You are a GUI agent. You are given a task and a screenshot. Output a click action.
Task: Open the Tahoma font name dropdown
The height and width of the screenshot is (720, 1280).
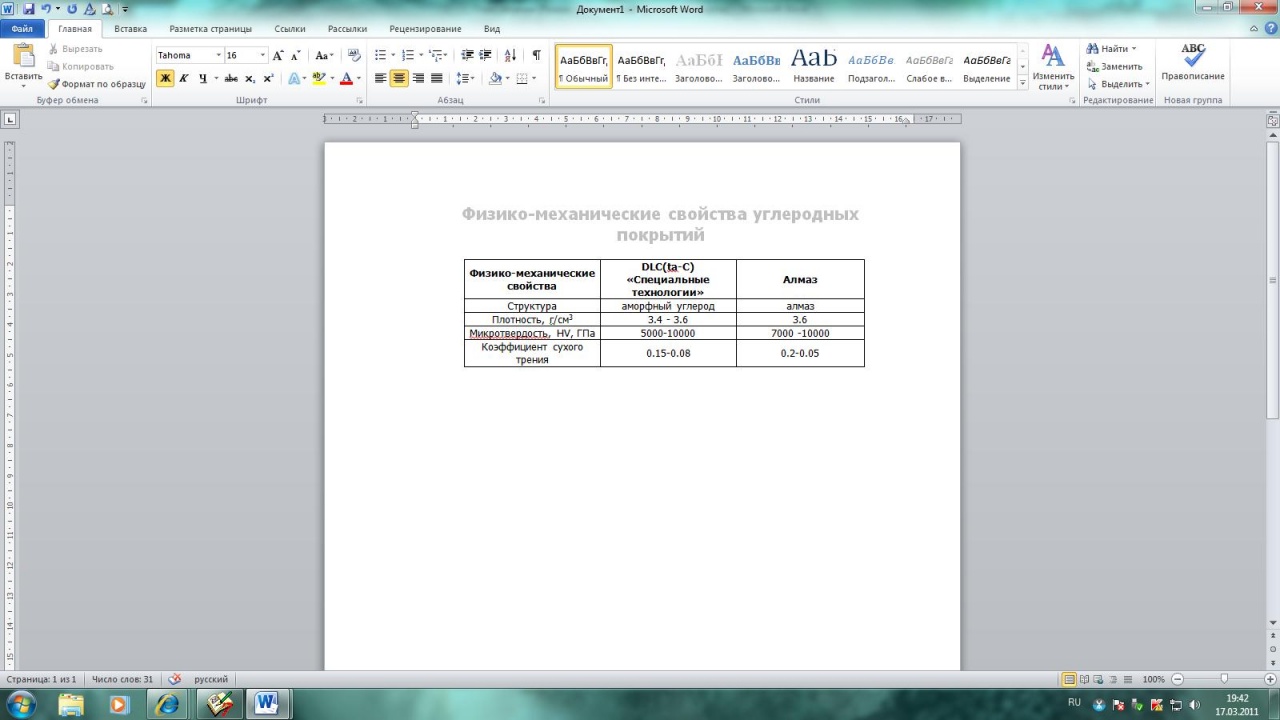click(x=219, y=56)
